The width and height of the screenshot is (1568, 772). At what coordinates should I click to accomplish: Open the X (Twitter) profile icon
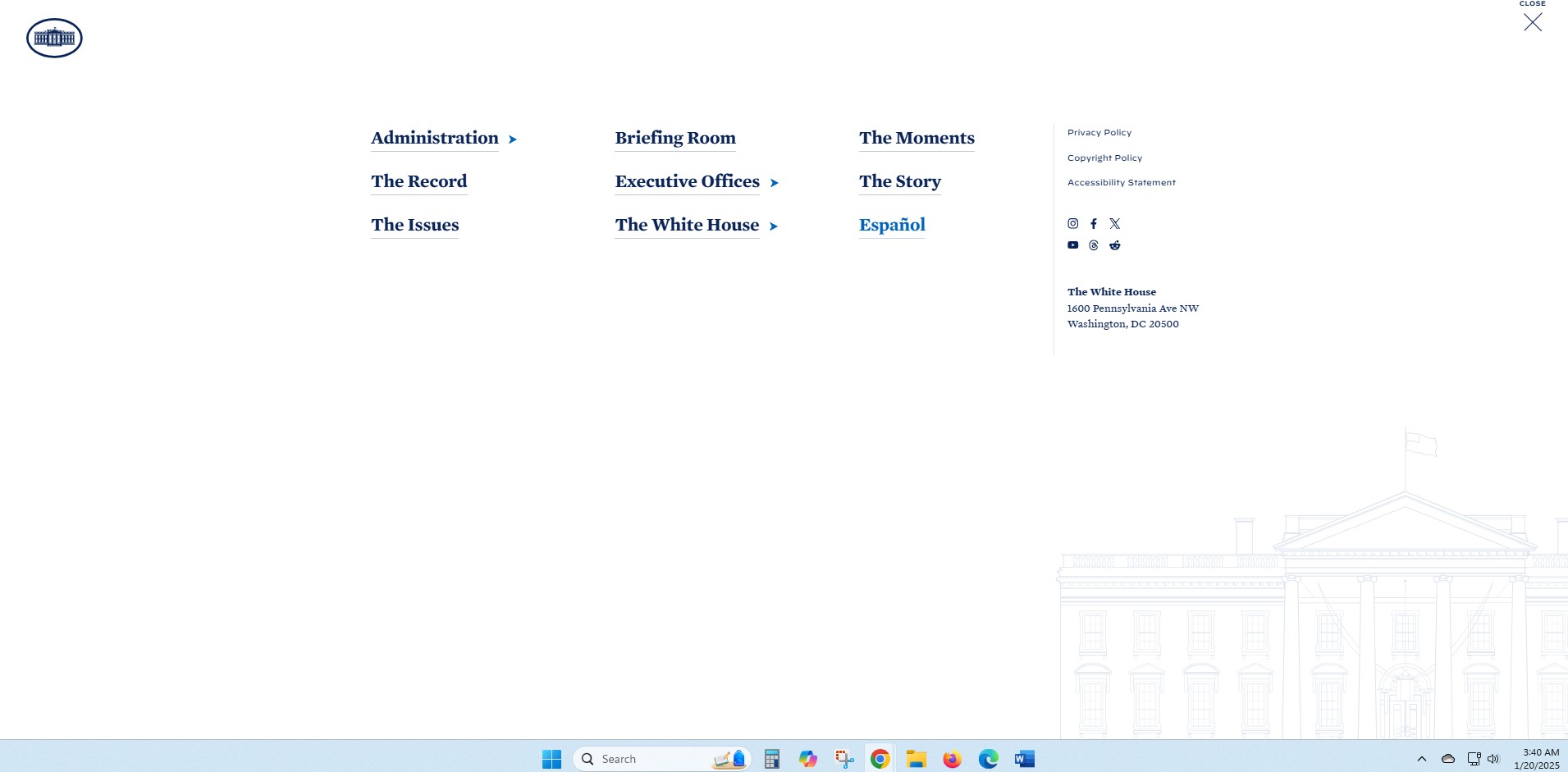1114,223
